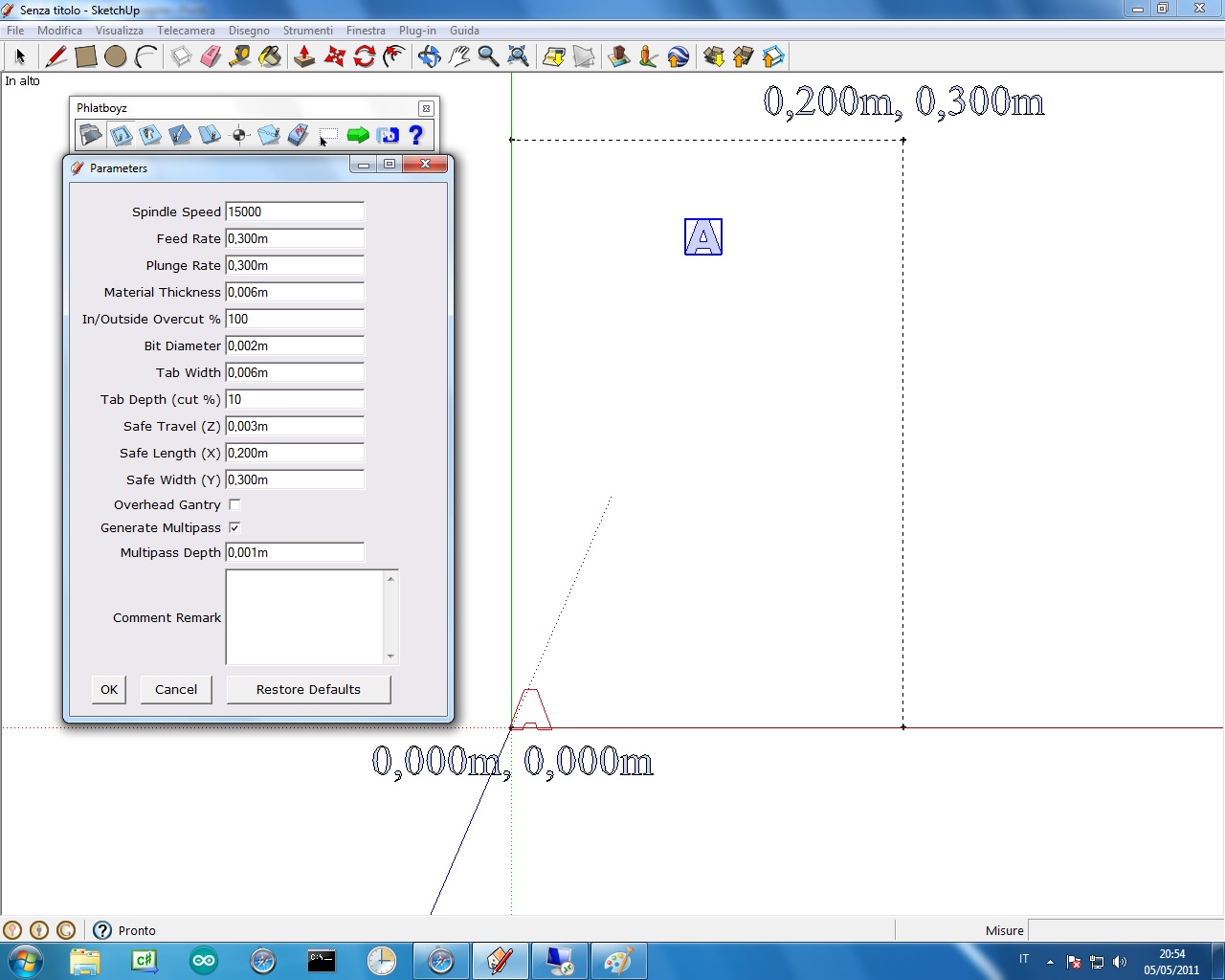
Task: Activate the Orbit camera tool
Action: [x=429, y=57]
